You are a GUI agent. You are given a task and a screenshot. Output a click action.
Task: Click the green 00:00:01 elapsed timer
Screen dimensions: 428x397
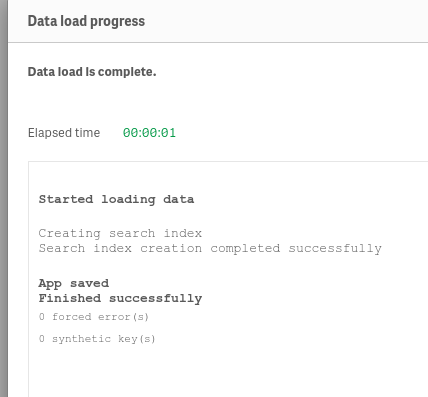pyautogui.click(x=149, y=133)
